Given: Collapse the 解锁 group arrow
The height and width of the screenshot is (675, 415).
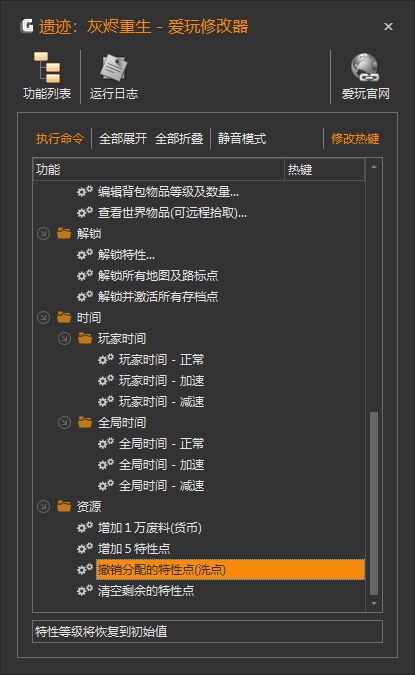Looking at the screenshot, I should pyautogui.click(x=43, y=233).
